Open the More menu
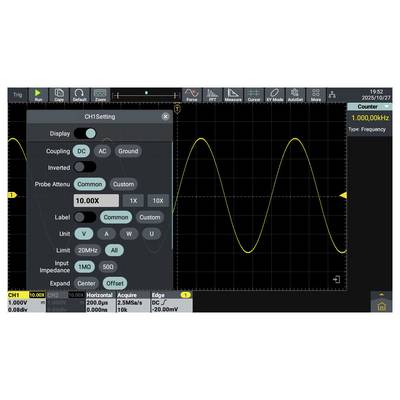400x400 pixels. click(316, 95)
